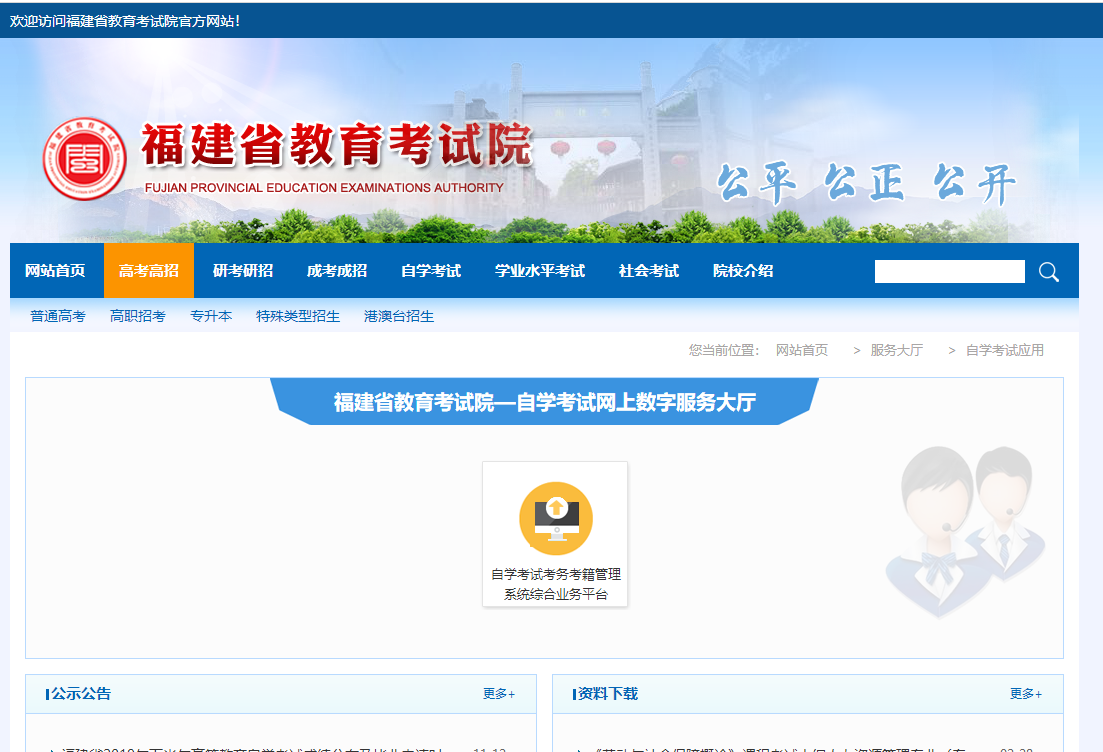Open the 社会考试 navigation item
Screen dimensions: 1103x752
pos(649,271)
